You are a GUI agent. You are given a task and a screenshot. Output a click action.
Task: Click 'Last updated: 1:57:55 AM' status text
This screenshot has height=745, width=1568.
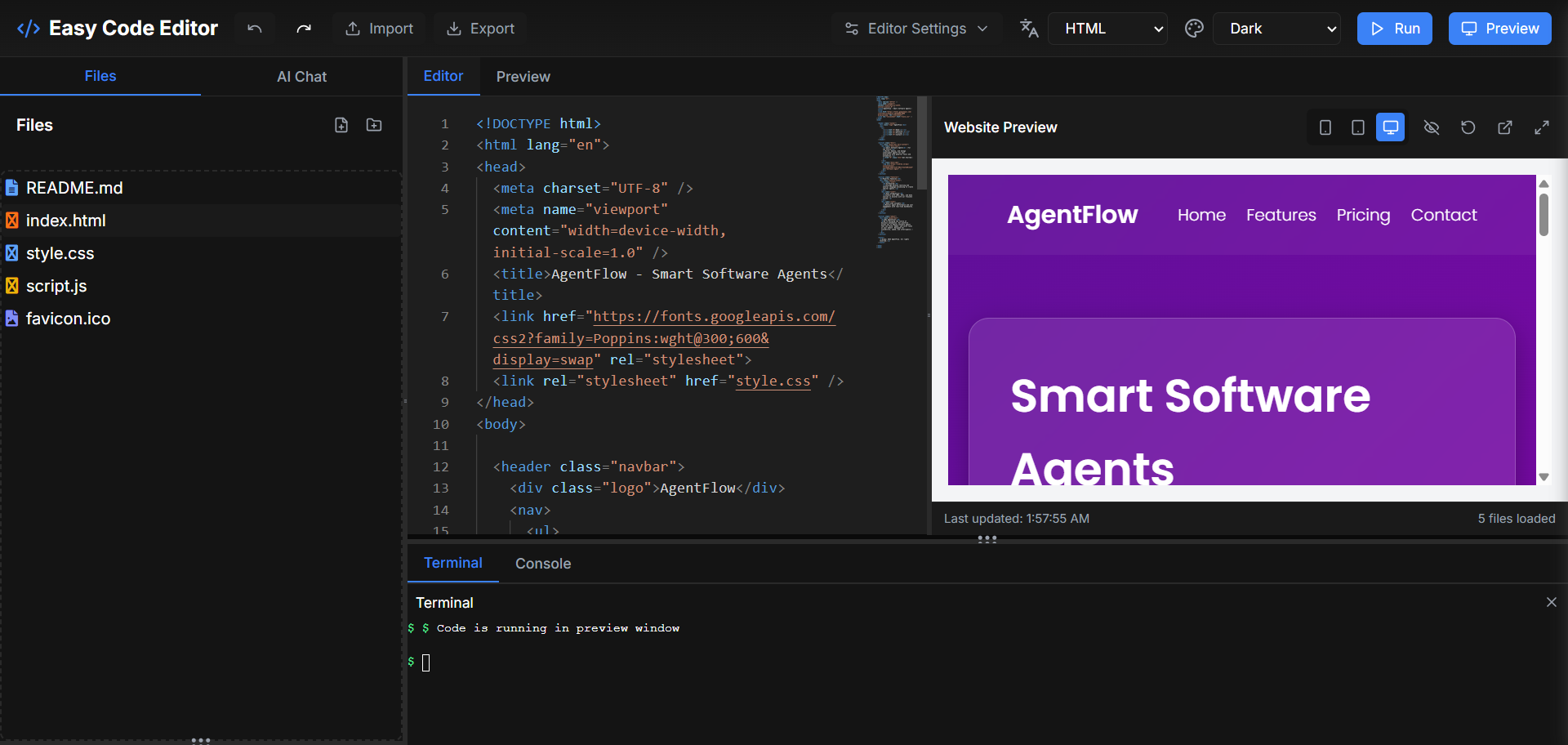click(1017, 519)
